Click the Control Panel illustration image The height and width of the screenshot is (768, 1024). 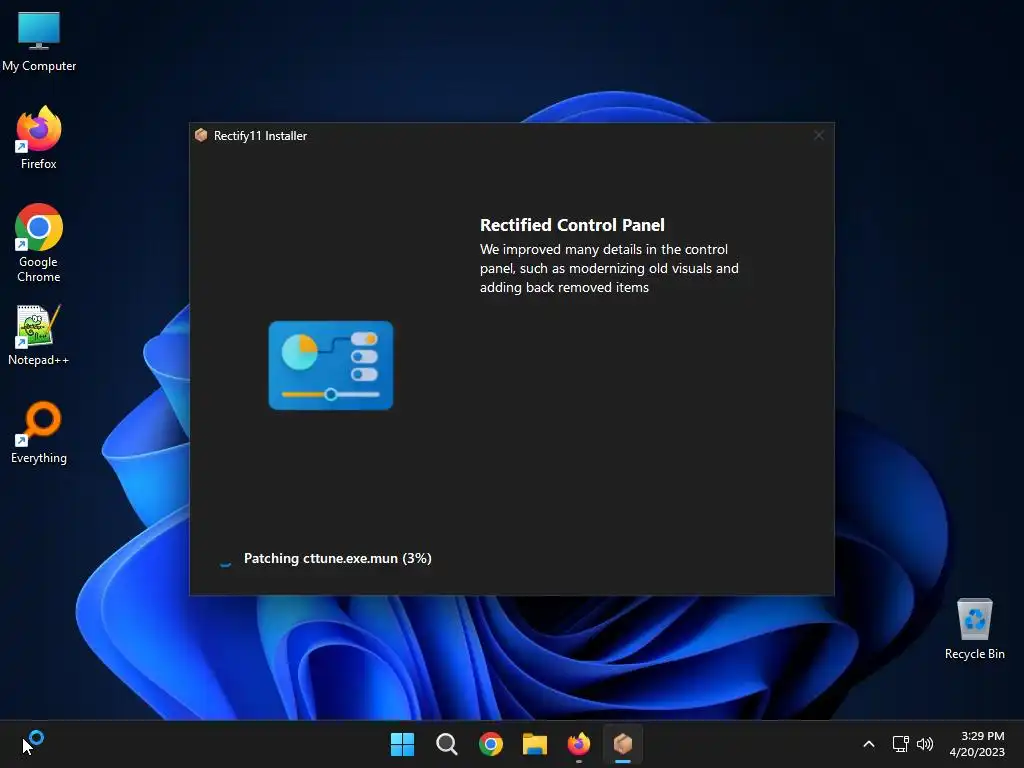coord(331,365)
